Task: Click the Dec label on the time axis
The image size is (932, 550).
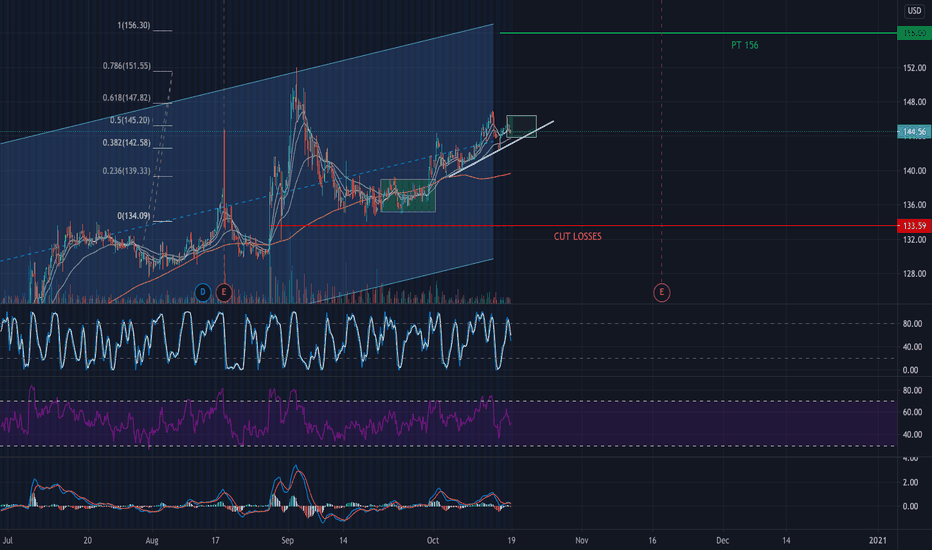Action: tap(723, 540)
